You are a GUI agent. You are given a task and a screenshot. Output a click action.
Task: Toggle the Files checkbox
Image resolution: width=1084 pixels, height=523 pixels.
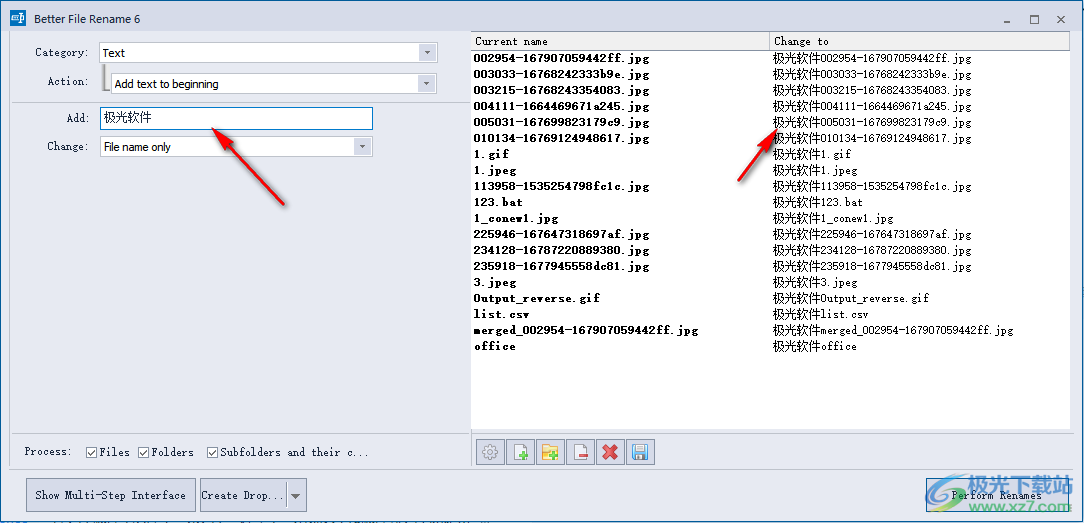[91, 453]
